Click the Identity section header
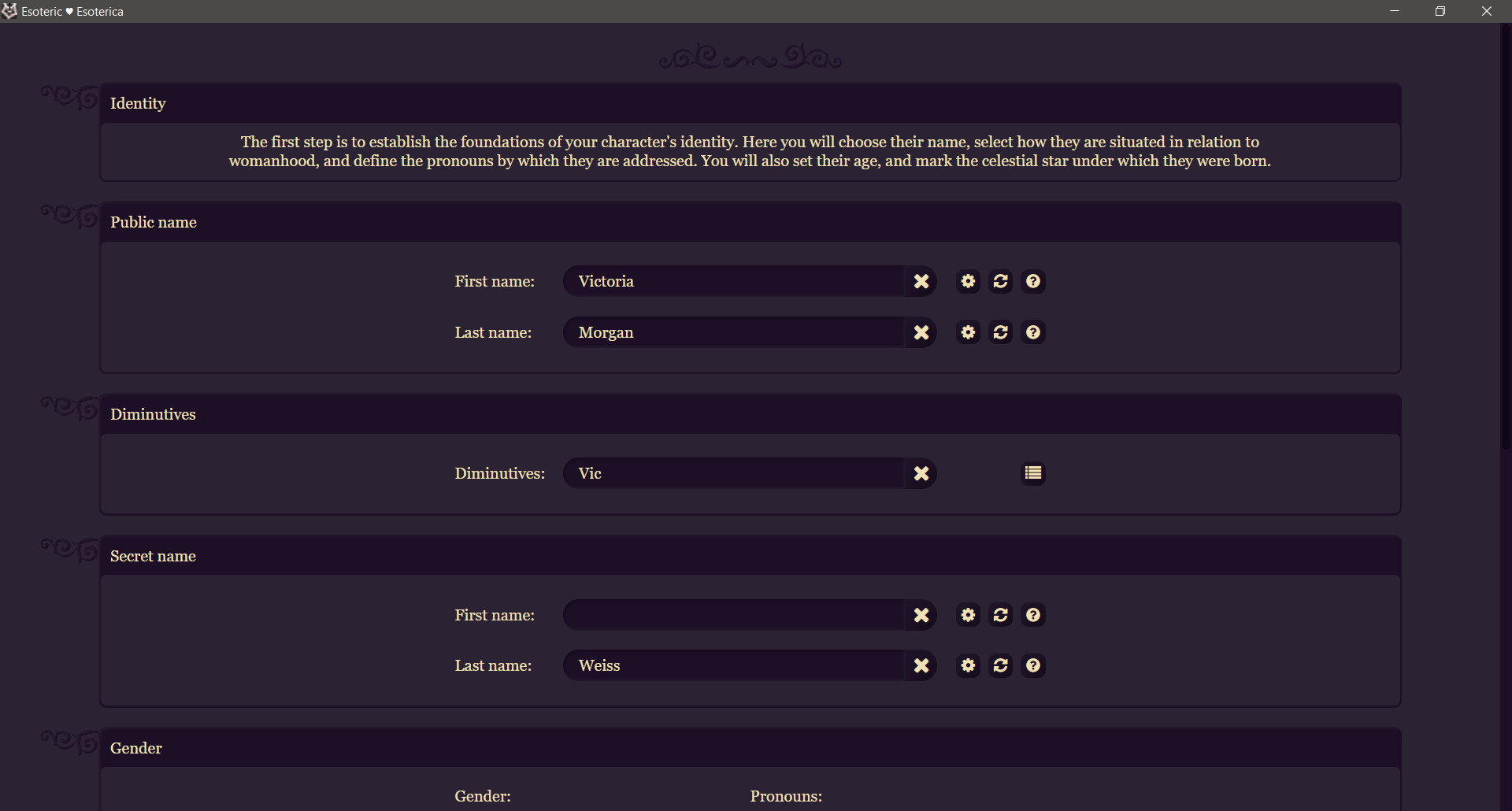Viewport: 1512px width, 811px height. pyautogui.click(x=750, y=103)
